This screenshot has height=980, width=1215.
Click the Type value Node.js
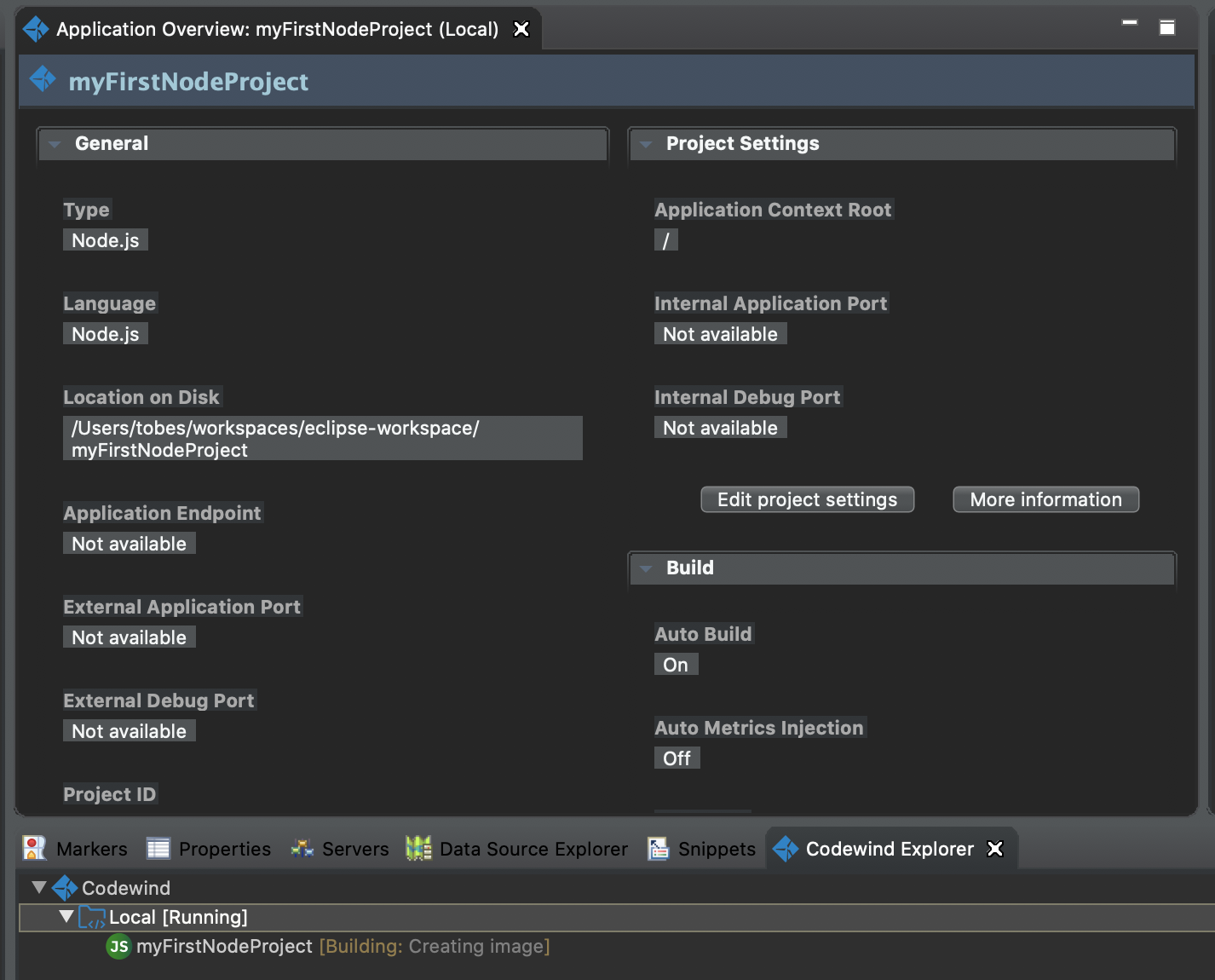click(106, 240)
